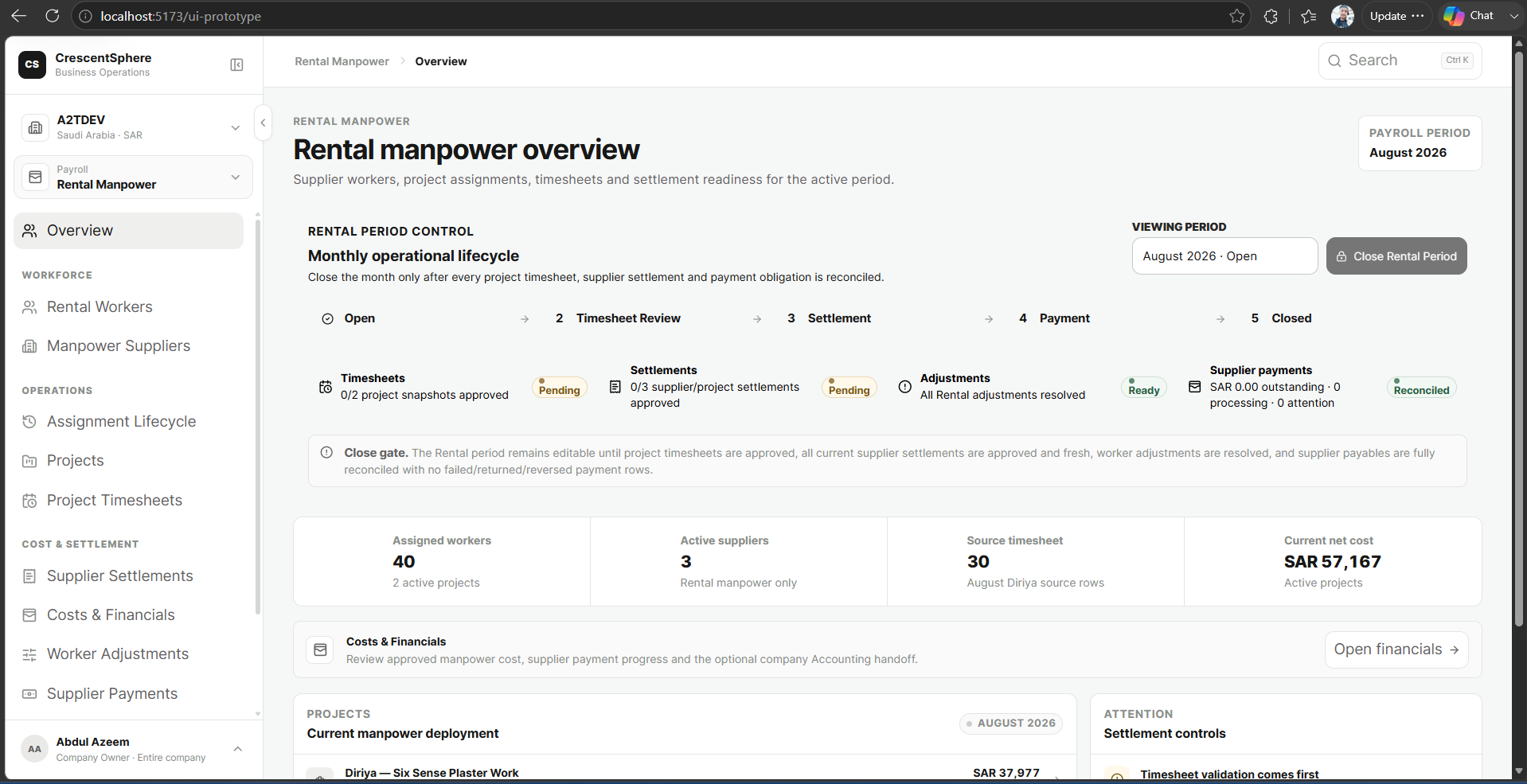The height and width of the screenshot is (784, 1527).
Task: Collapse sidebar with the chevron handle
Action: 263,123
